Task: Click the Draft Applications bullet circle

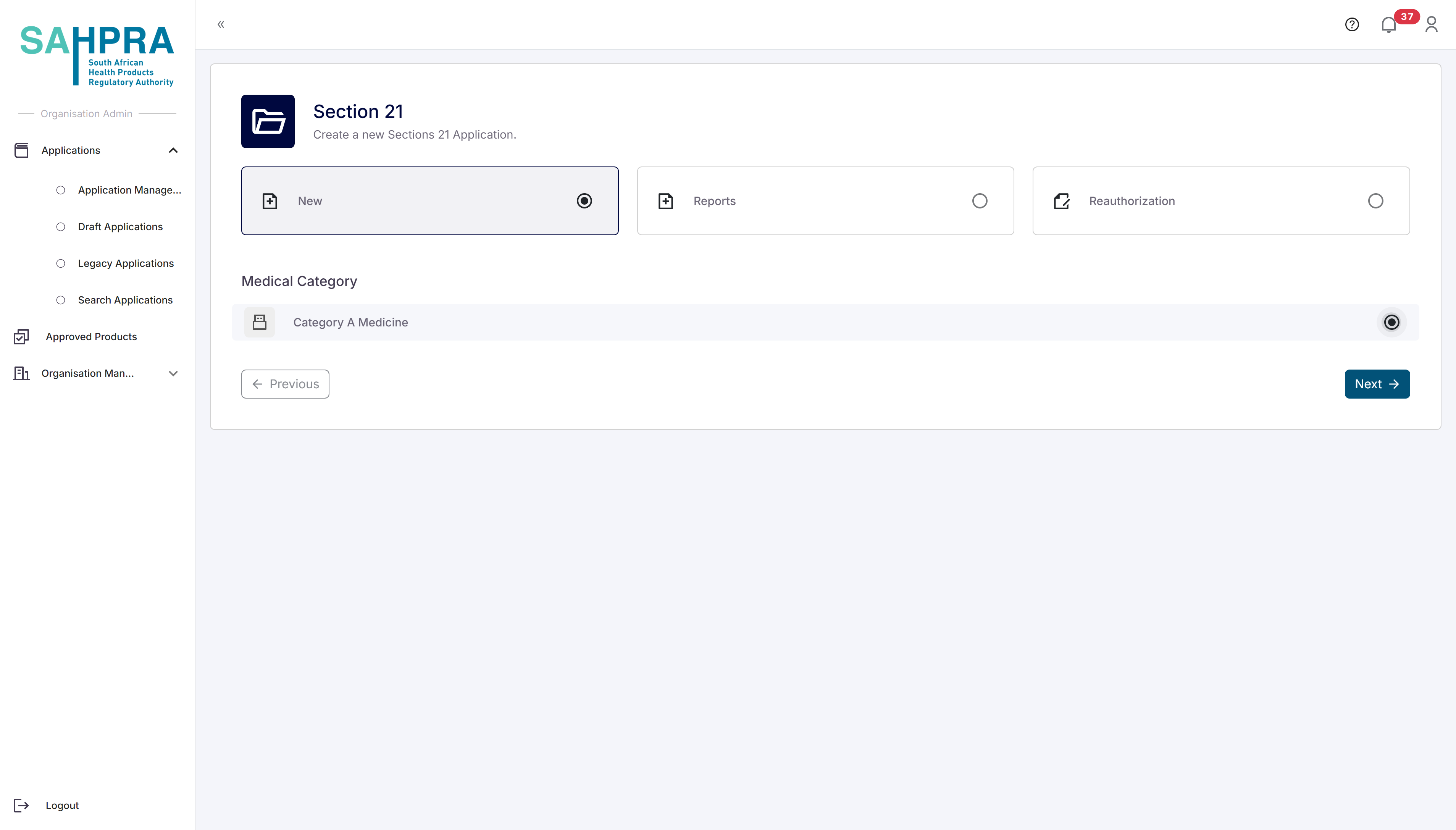Action: point(60,227)
